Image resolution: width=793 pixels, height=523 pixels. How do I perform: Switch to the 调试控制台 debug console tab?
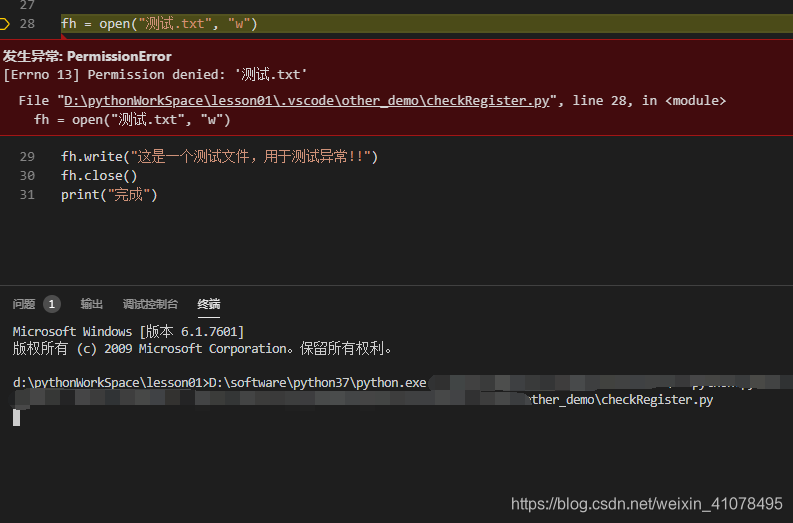(150, 304)
